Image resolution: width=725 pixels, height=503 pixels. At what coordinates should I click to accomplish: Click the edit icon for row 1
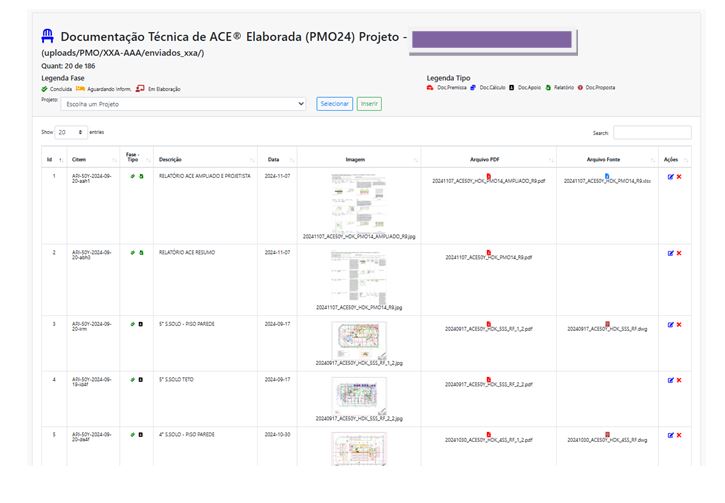pyautogui.click(x=670, y=176)
